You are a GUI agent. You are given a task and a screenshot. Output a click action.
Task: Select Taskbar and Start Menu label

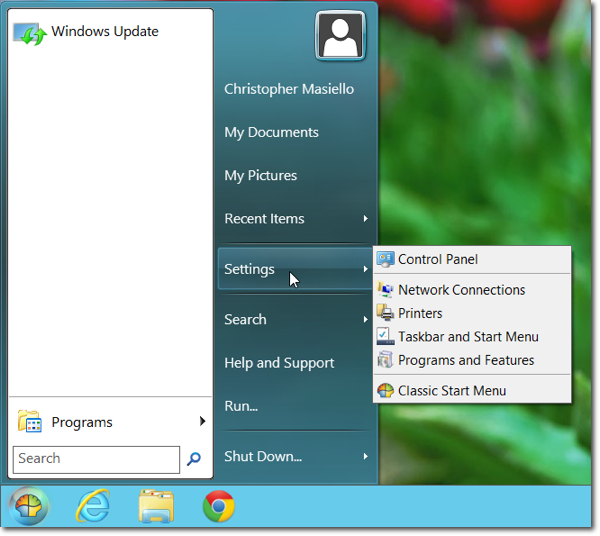click(x=468, y=337)
